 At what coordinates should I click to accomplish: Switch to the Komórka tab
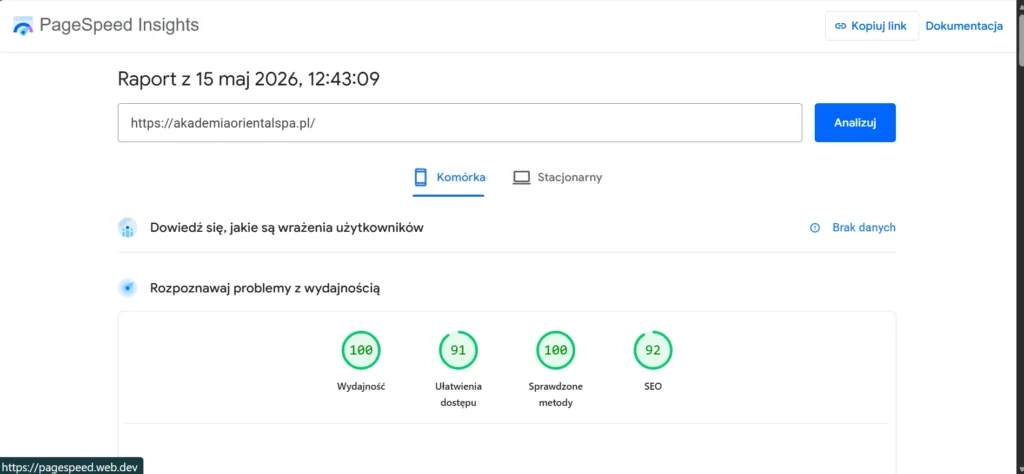449,178
